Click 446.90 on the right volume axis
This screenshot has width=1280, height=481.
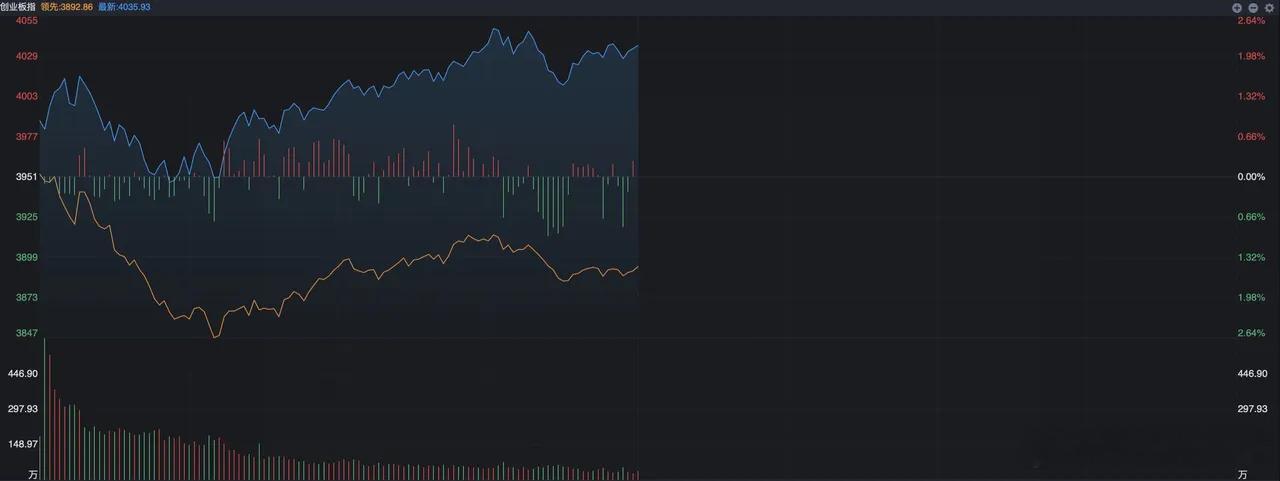(1252, 373)
